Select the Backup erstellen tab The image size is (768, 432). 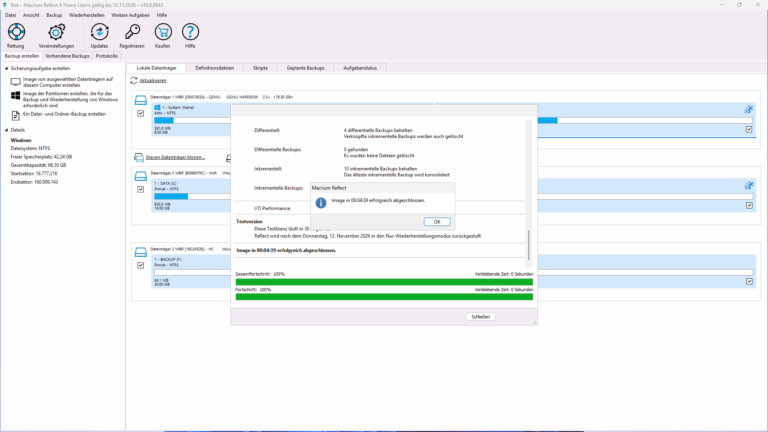pyautogui.click(x=22, y=56)
